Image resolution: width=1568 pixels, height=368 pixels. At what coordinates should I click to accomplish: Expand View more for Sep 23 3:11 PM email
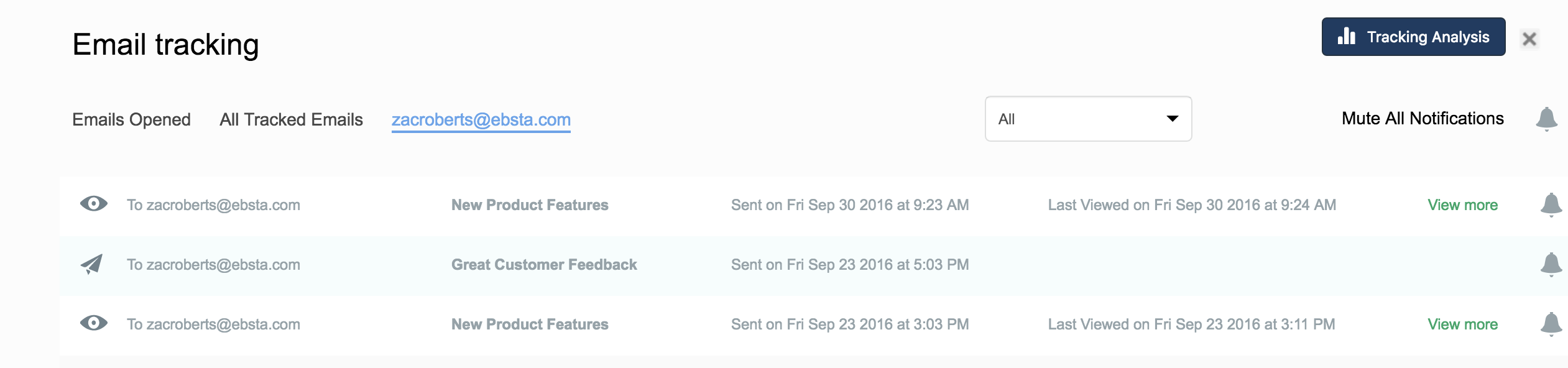click(x=1462, y=324)
